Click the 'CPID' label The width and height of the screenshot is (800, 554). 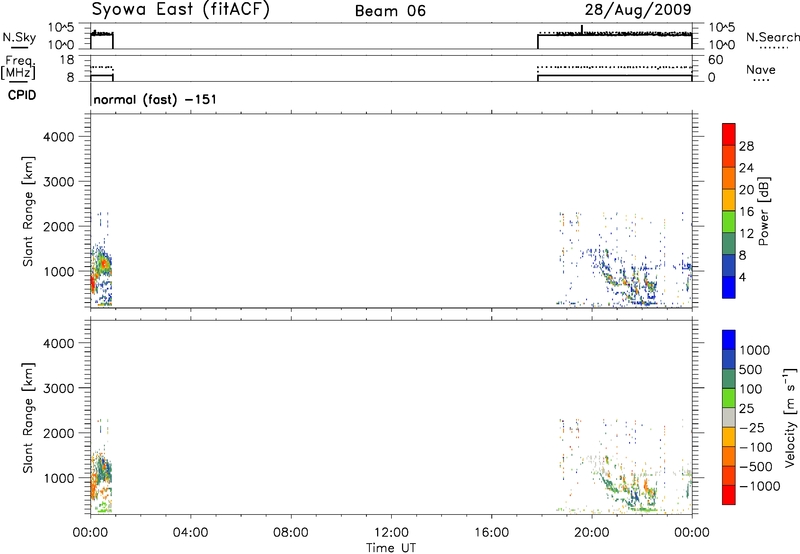click(x=22, y=95)
